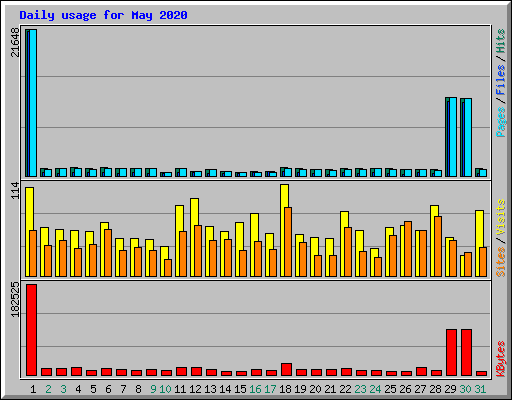Click the red KBytes legend label
This screenshot has height=400, width=512.
tap(500, 359)
